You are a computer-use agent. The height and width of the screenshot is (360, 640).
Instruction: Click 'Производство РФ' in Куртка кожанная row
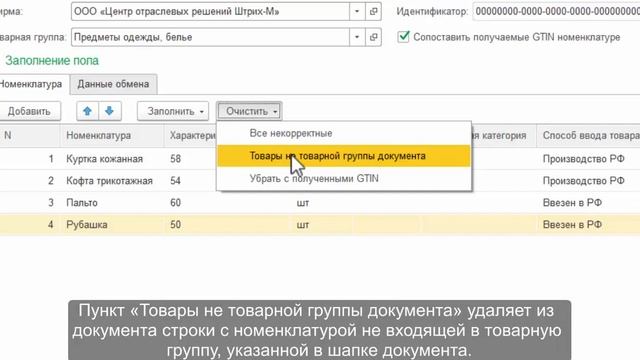click(584, 159)
